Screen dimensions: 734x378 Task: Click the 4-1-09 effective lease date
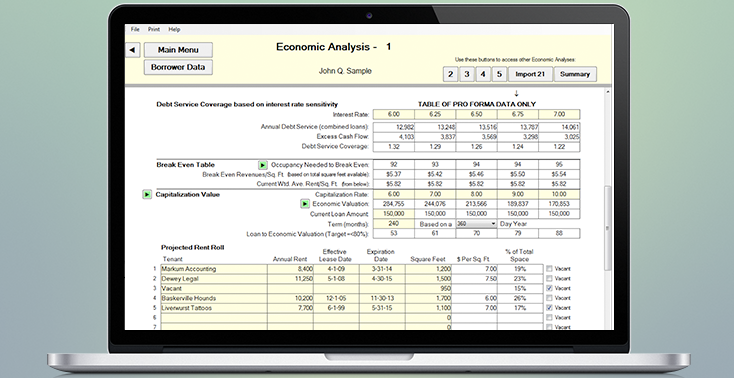(336, 269)
